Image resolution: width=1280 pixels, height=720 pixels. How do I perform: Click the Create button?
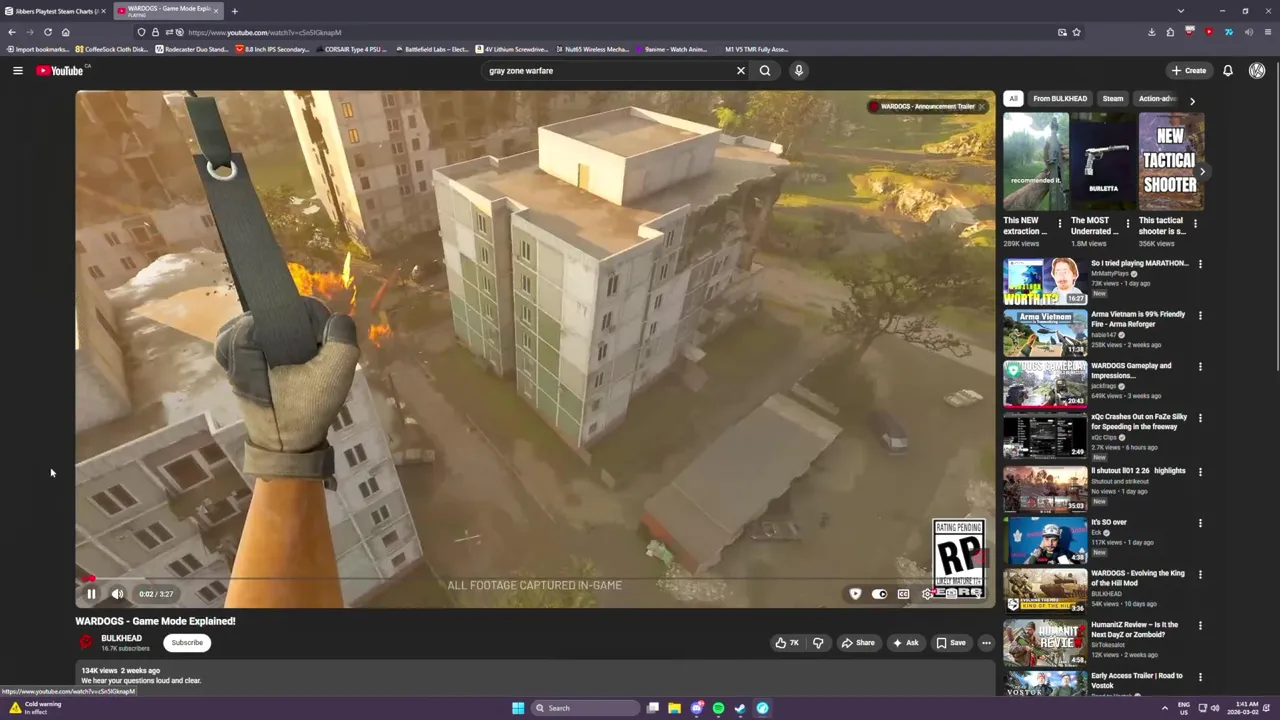pyautogui.click(x=1189, y=70)
